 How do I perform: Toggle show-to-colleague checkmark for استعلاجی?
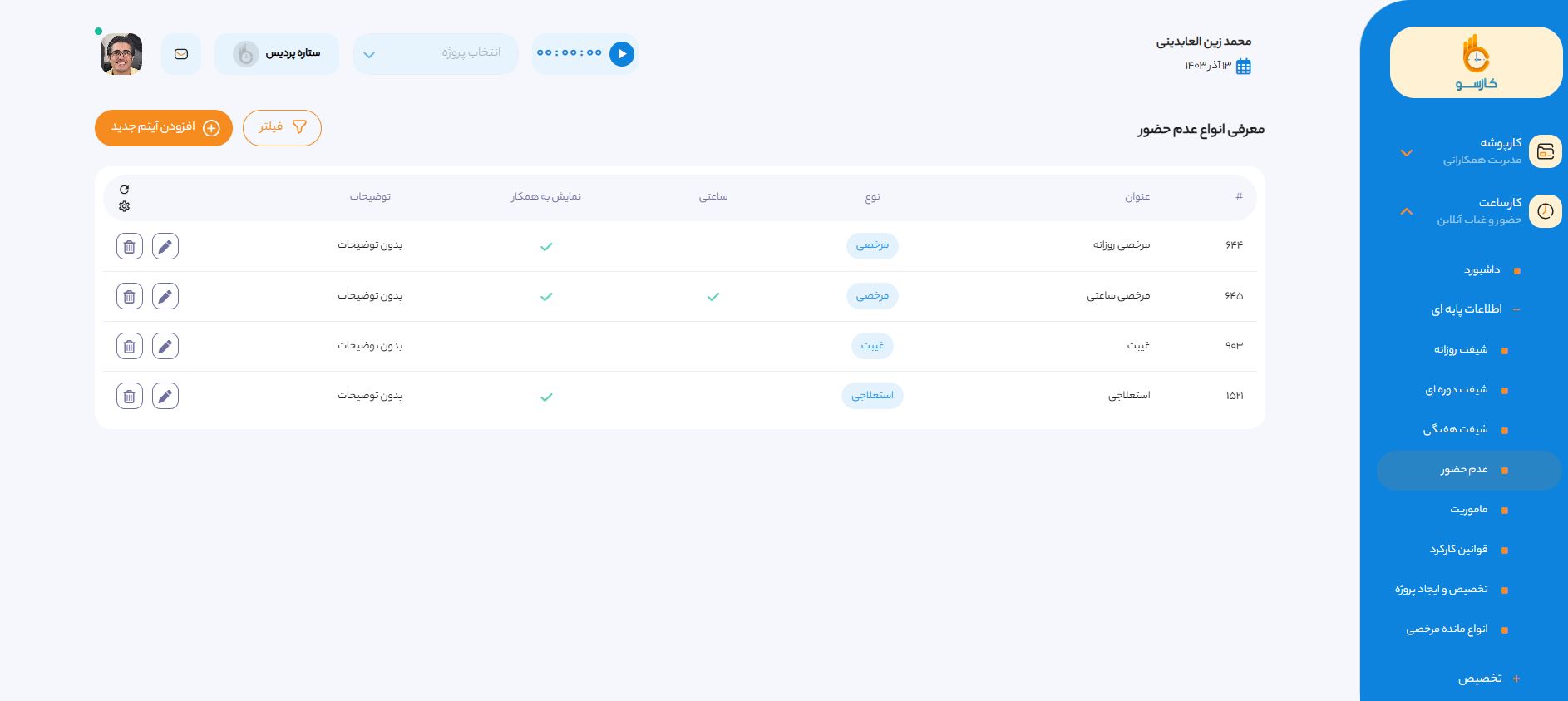pyautogui.click(x=546, y=397)
